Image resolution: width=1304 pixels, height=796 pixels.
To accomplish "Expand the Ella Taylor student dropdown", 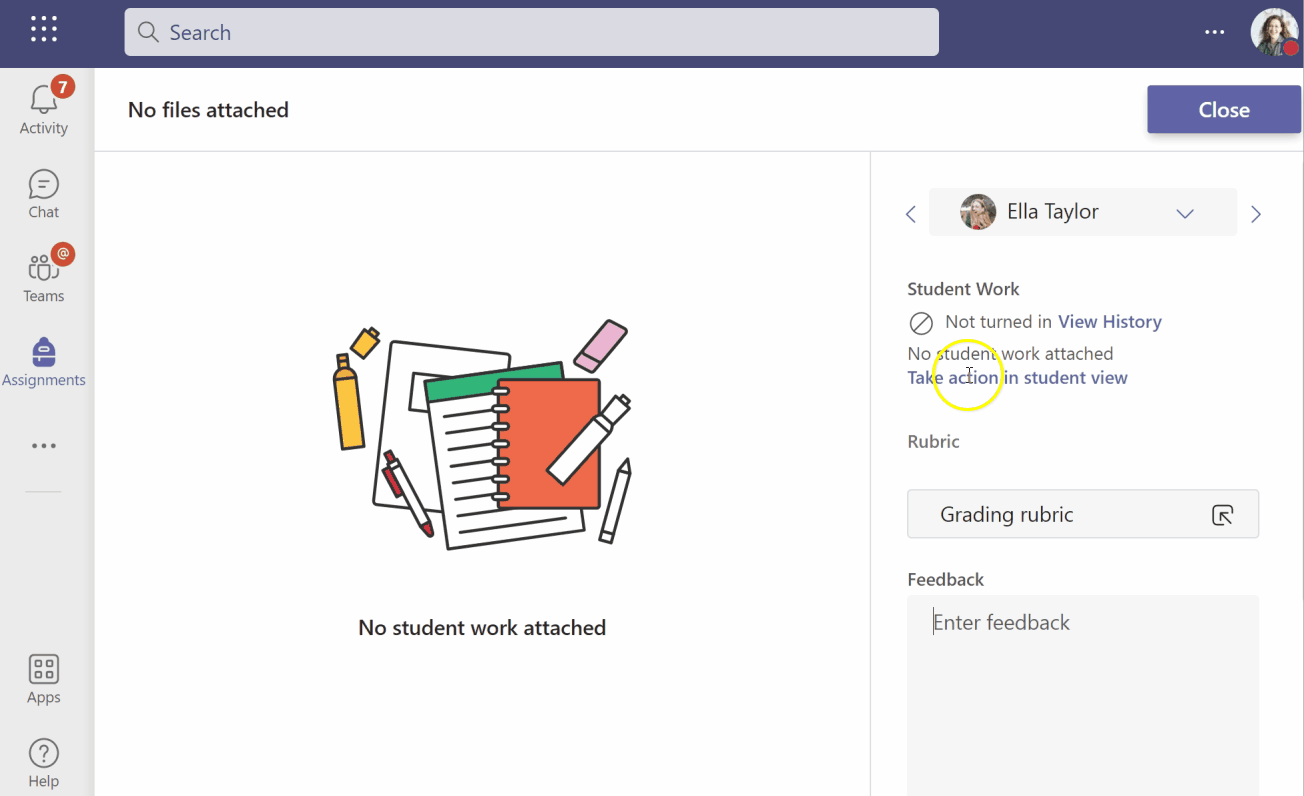I will pyautogui.click(x=1185, y=212).
